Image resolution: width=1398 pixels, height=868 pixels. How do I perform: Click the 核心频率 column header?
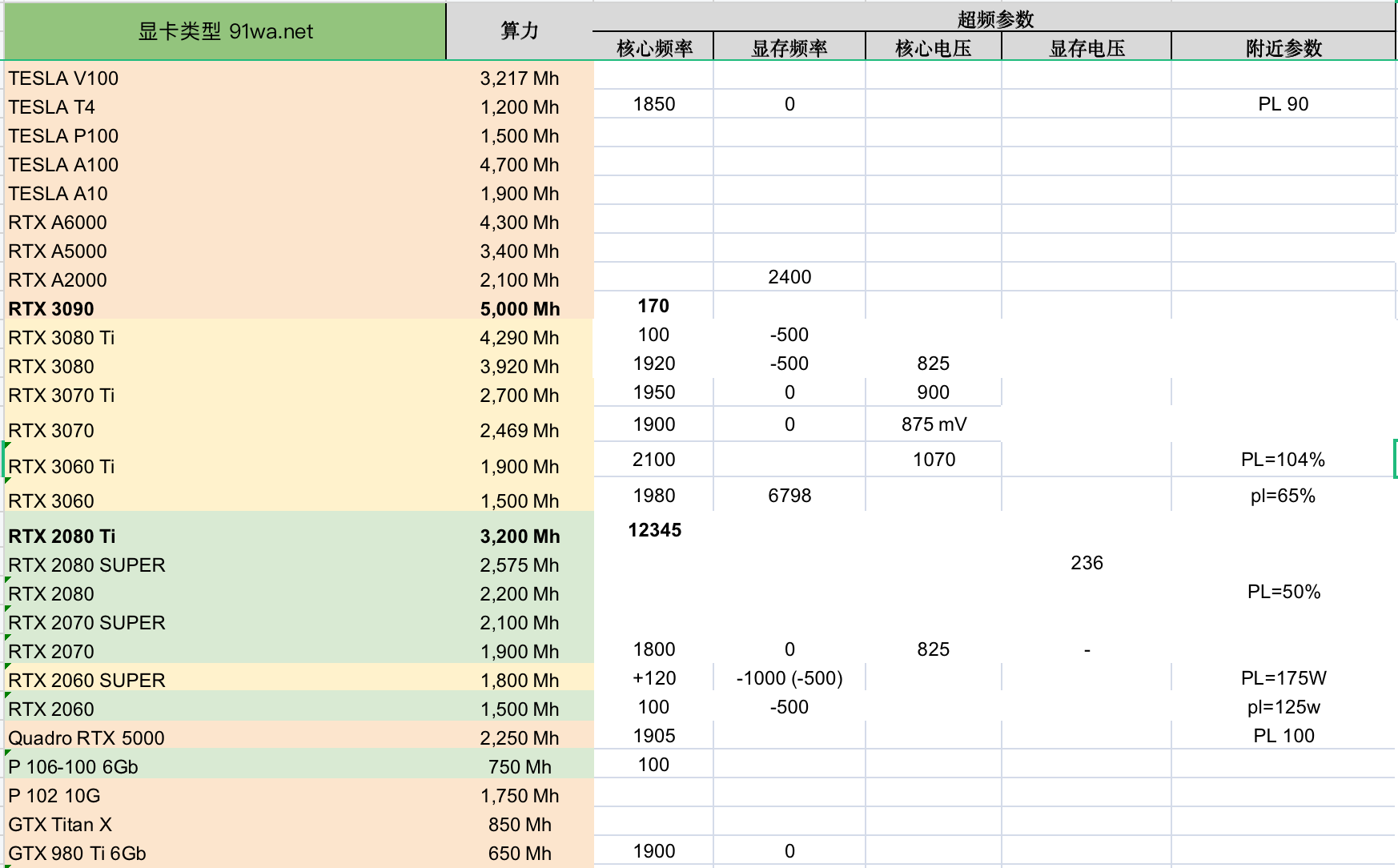653,48
